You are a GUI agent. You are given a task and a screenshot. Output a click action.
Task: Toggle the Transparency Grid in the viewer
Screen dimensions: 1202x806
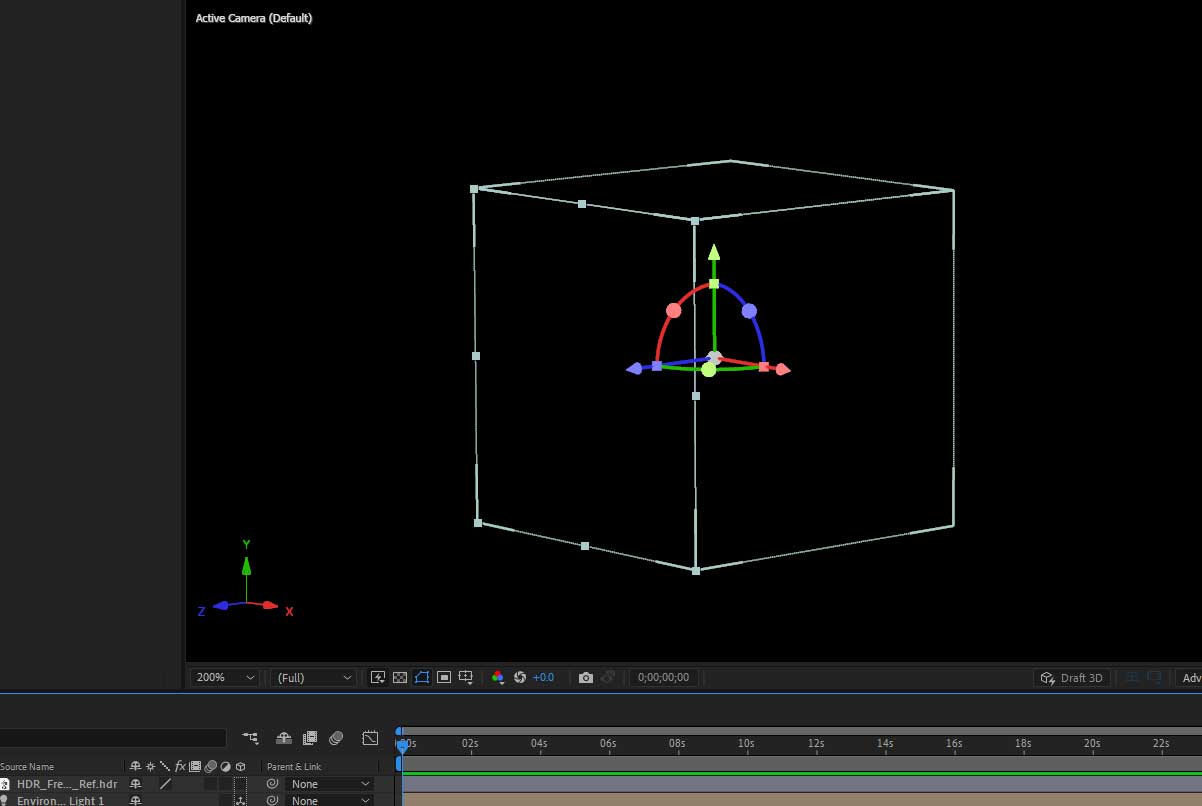click(400, 677)
